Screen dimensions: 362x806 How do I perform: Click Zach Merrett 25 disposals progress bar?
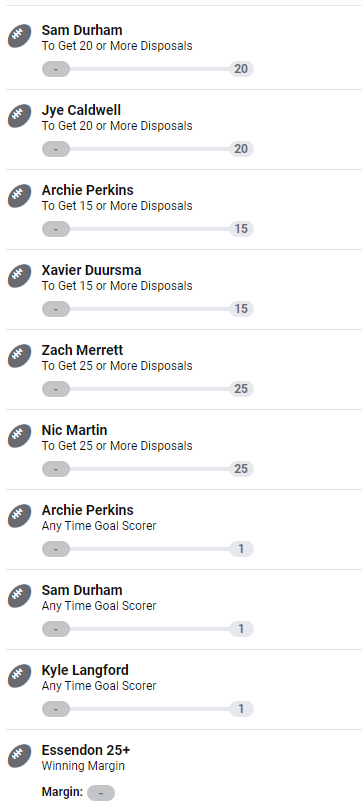click(x=148, y=389)
